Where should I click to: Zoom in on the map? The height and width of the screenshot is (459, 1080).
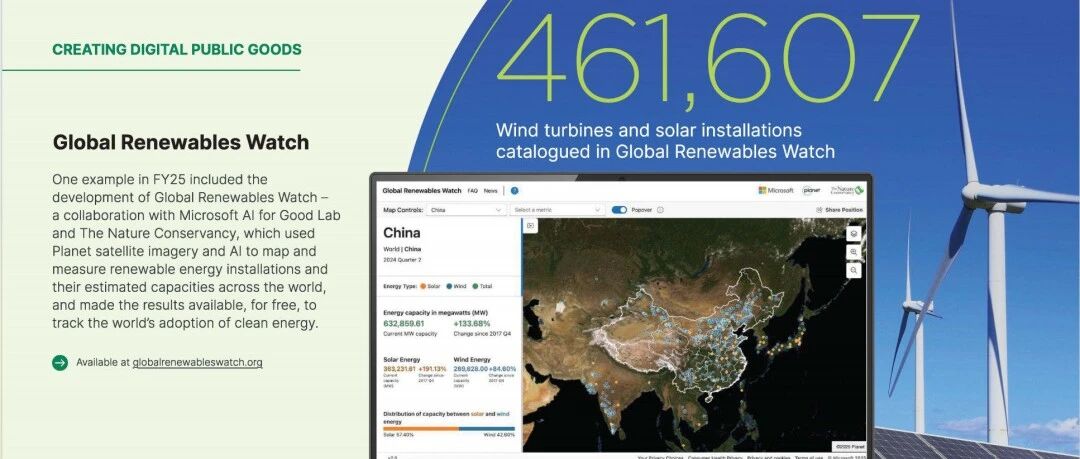(x=853, y=252)
